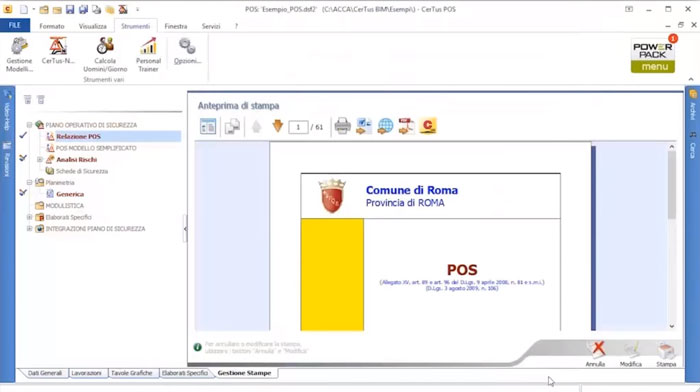Screen dimensions: 700x392
Task: Expand the Analisi Rischi tree node
Action: click(x=40, y=159)
